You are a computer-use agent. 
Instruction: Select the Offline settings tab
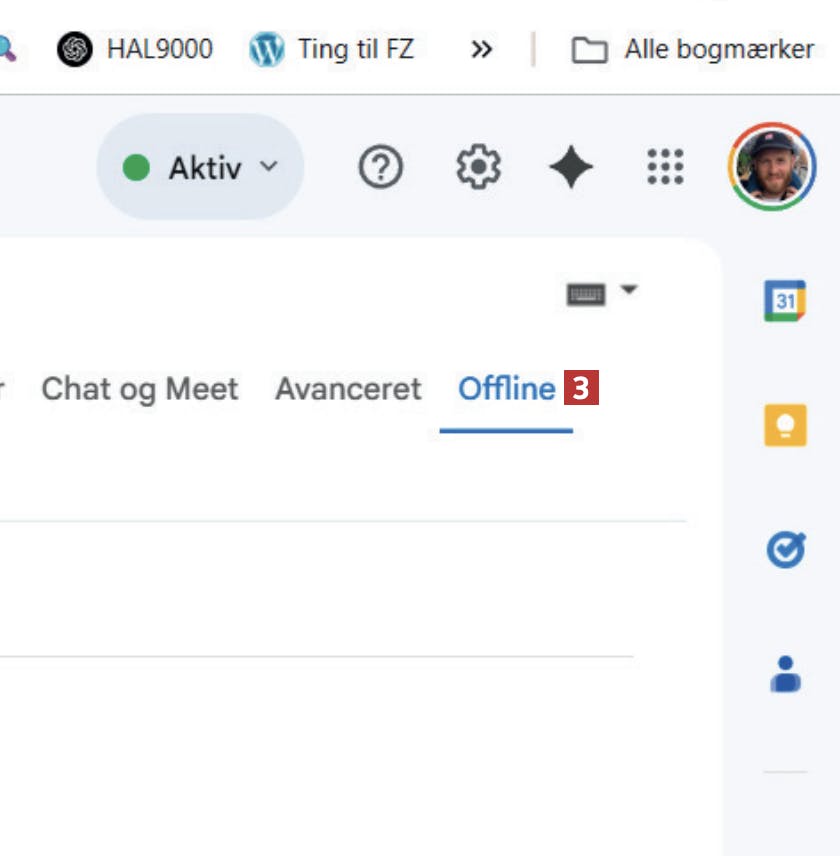coord(507,389)
